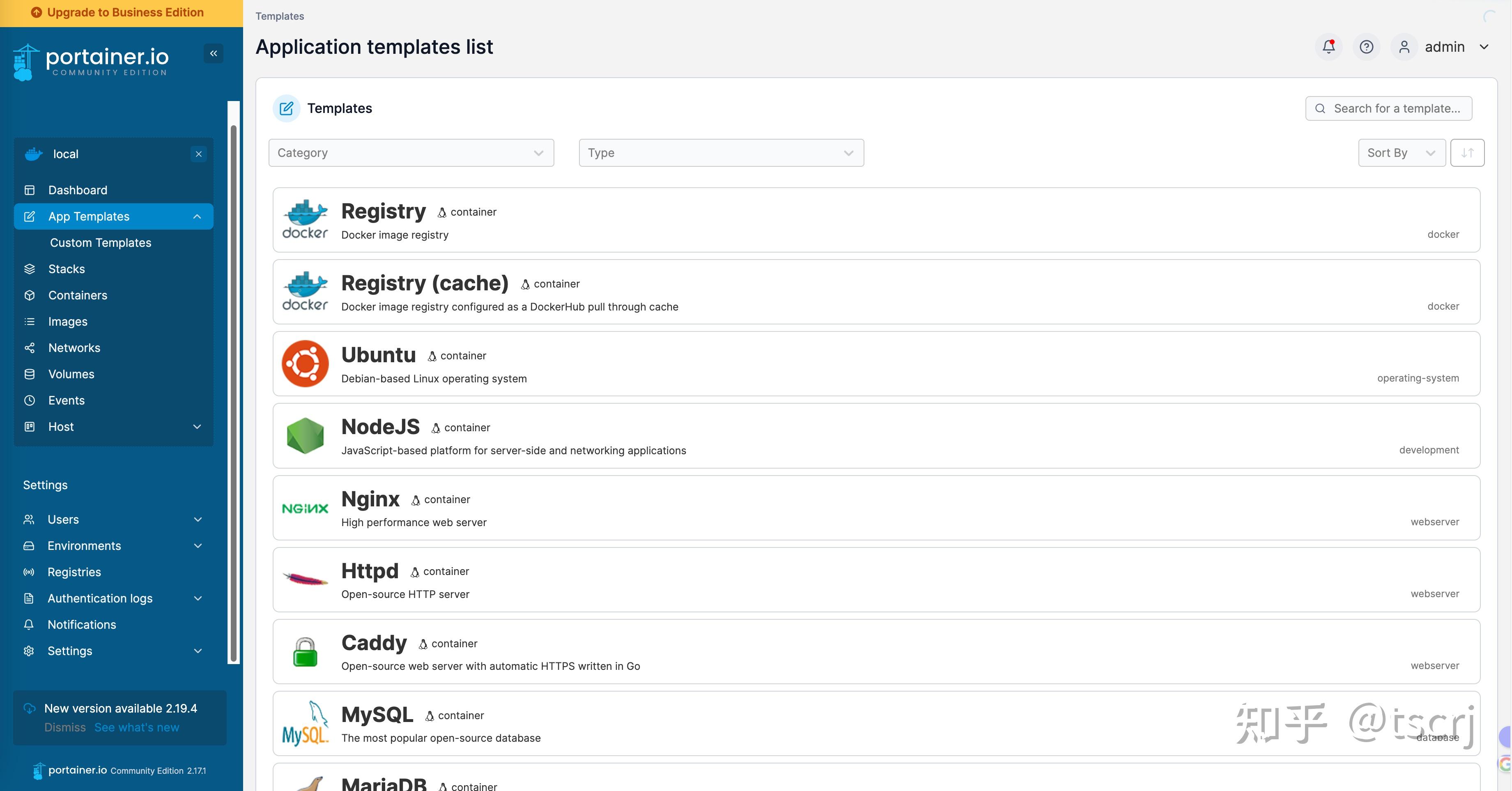Click the Dashboard sidebar icon
1512x791 pixels.
(x=29, y=190)
